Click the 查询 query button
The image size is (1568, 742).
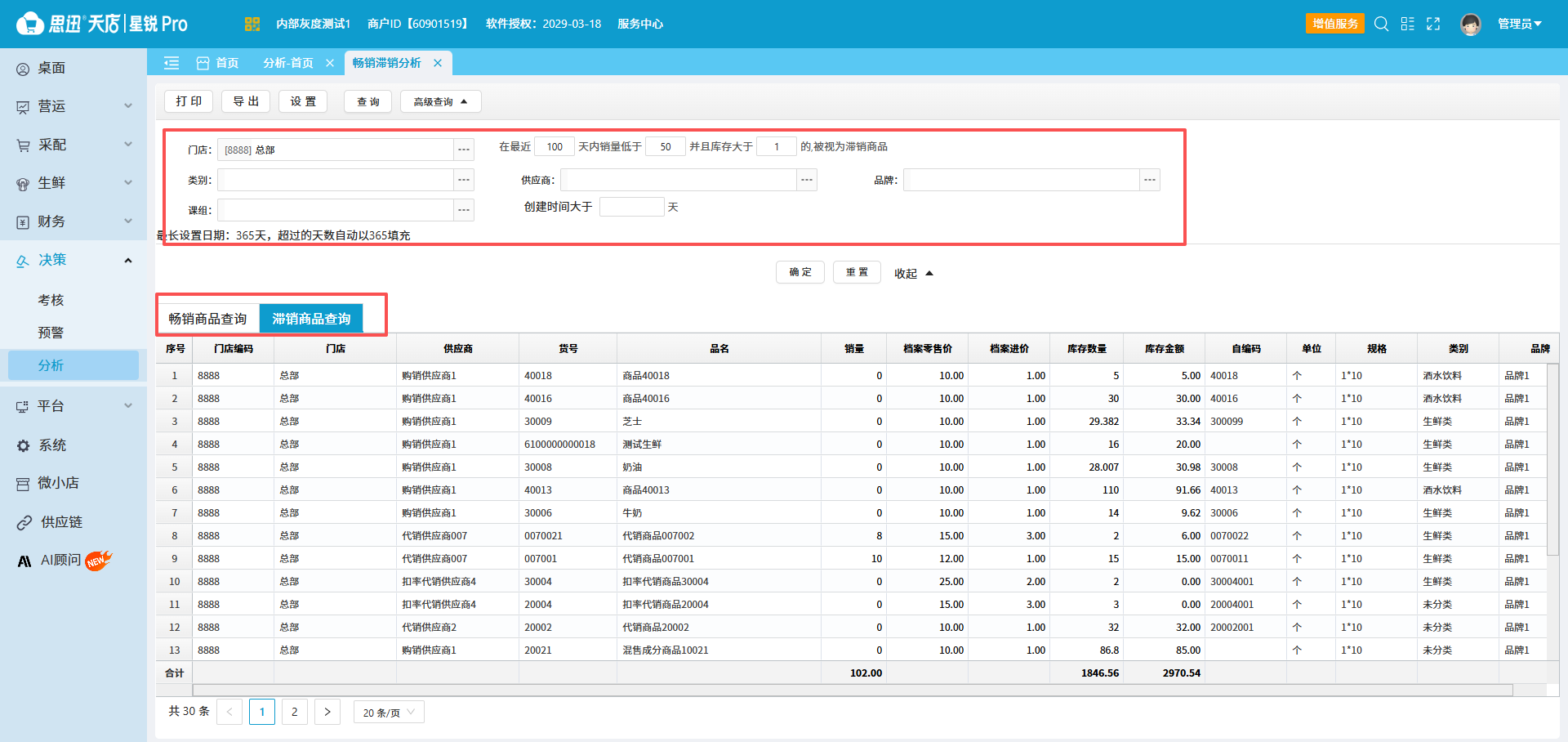click(x=368, y=101)
